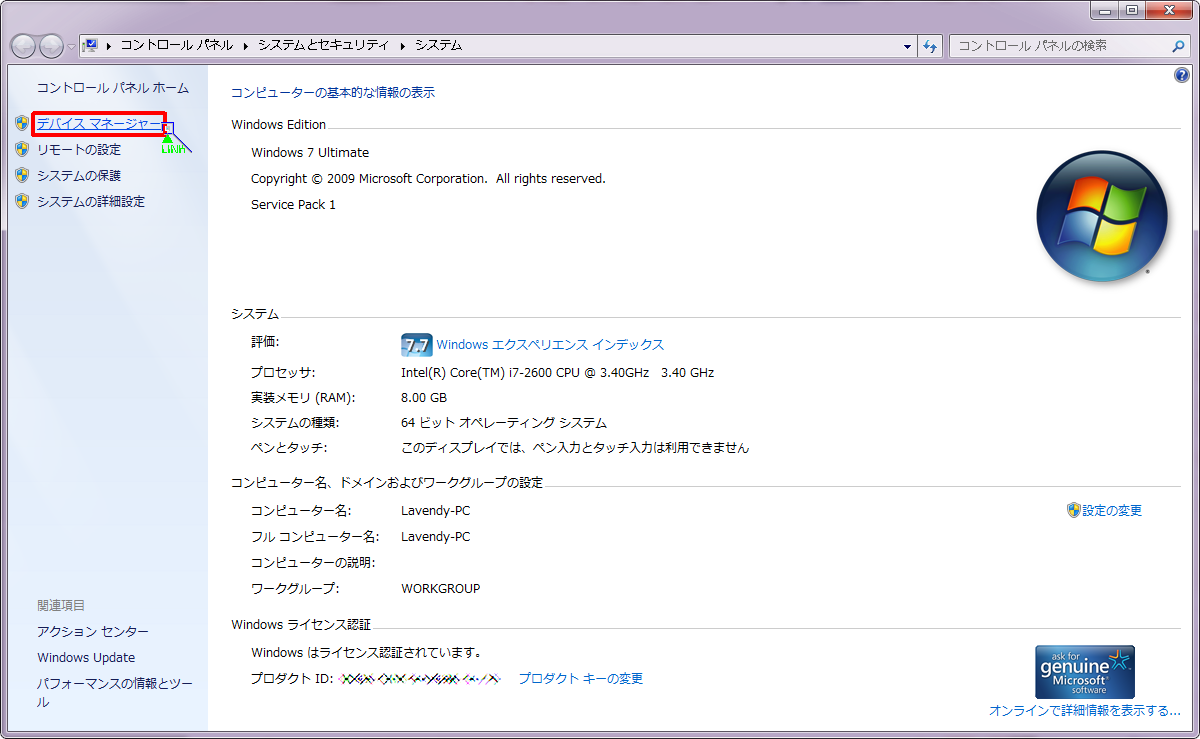1200x739 pixels.
Task: Open デバイス マネージャー link
Action: click(98, 123)
